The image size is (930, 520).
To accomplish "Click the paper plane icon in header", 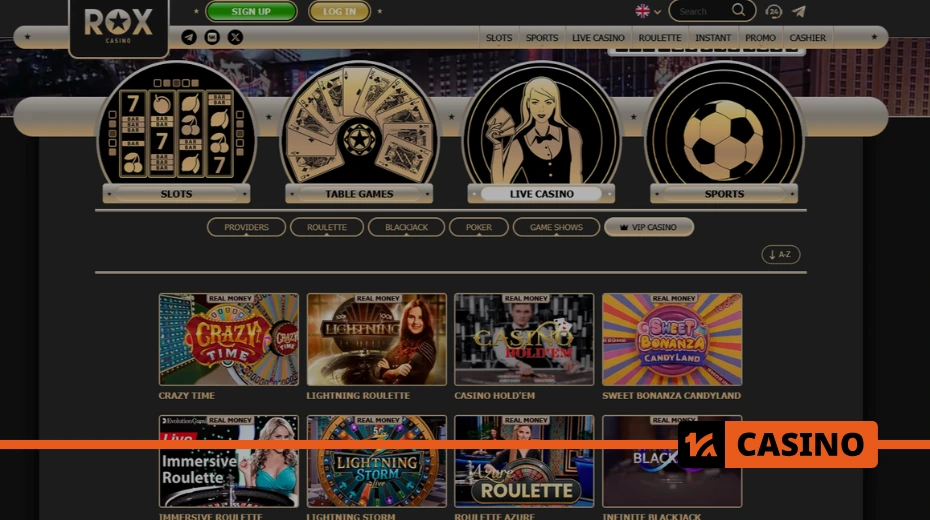I will click(799, 11).
